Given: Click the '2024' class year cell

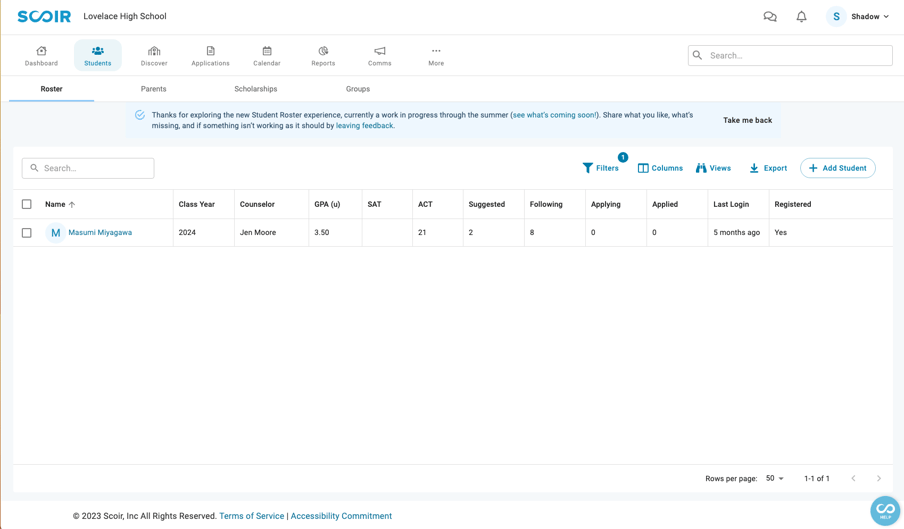Looking at the screenshot, I should [x=187, y=233].
